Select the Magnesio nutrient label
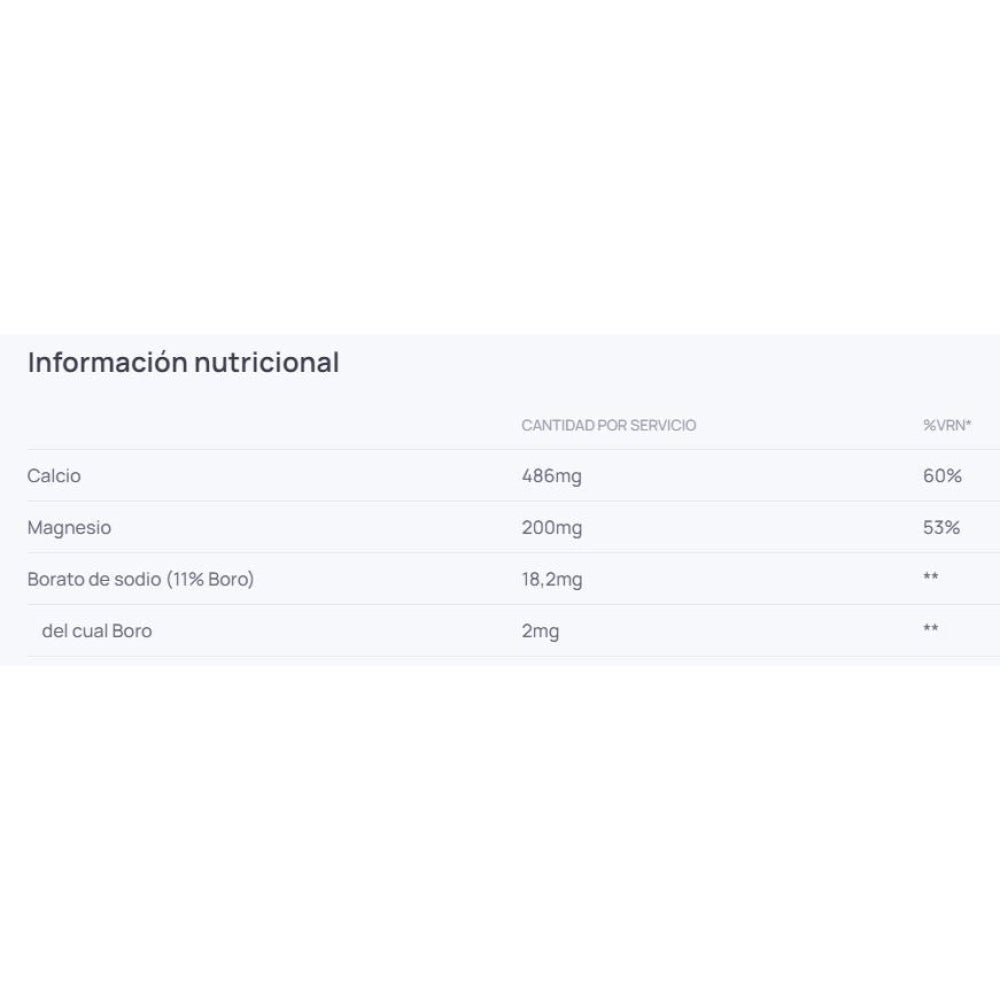This screenshot has width=1000, height=1000. coord(69,528)
